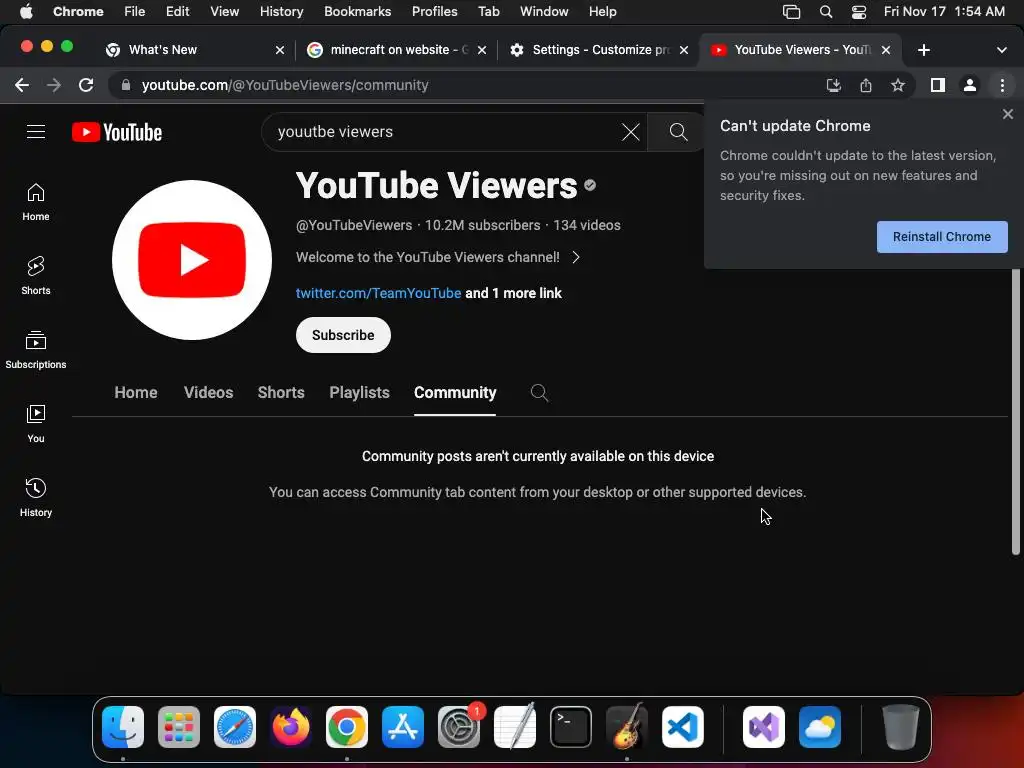Bookmark this page with the star icon

click(898, 85)
